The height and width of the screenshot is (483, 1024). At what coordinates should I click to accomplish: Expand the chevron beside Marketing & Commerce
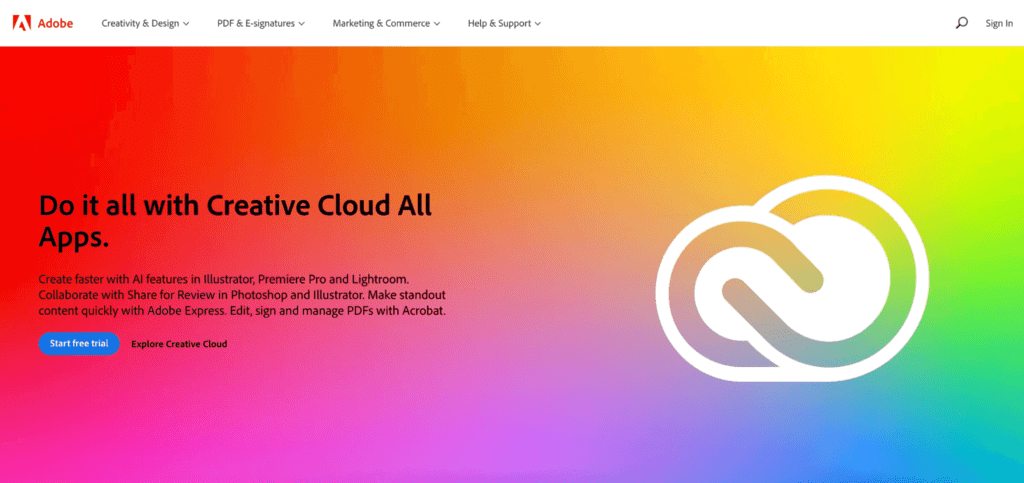(x=437, y=24)
